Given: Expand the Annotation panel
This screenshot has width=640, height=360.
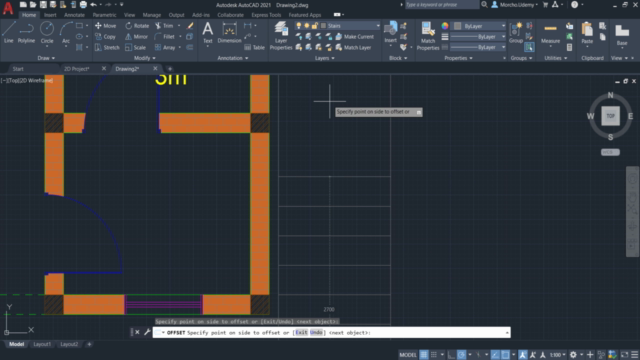Looking at the screenshot, I should [233, 58].
